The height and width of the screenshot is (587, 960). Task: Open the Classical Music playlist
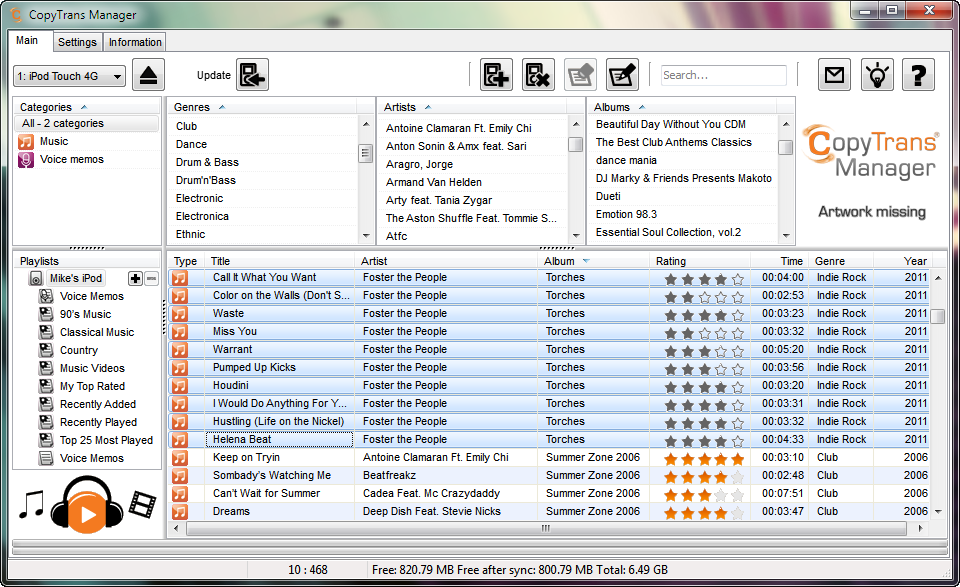click(97, 332)
